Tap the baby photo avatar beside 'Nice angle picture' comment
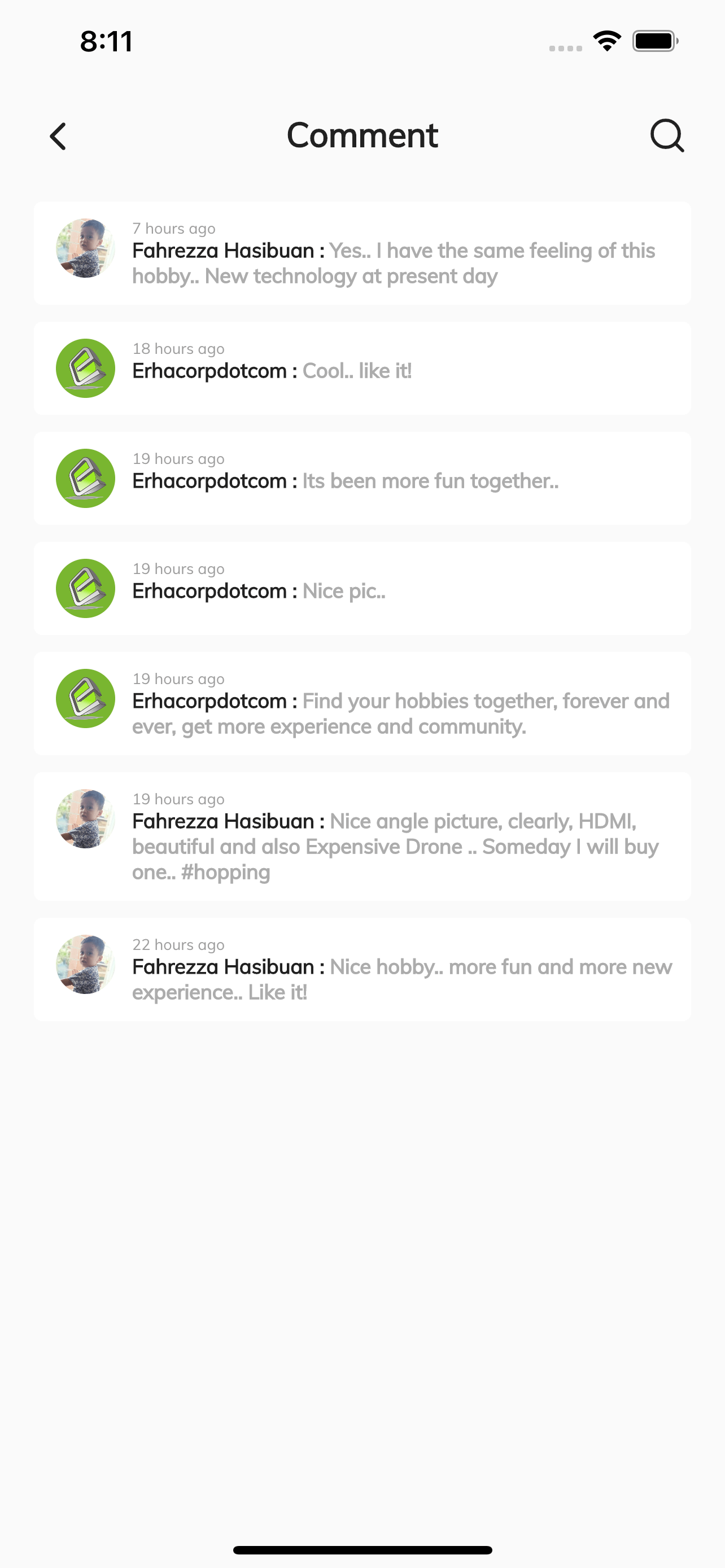Screen dimensions: 725x1568 86,818
